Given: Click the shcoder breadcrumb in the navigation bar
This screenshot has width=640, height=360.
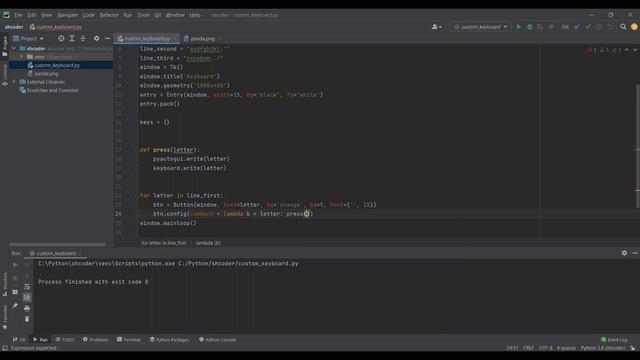Looking at the screenshot, I should tap(14, 27).
